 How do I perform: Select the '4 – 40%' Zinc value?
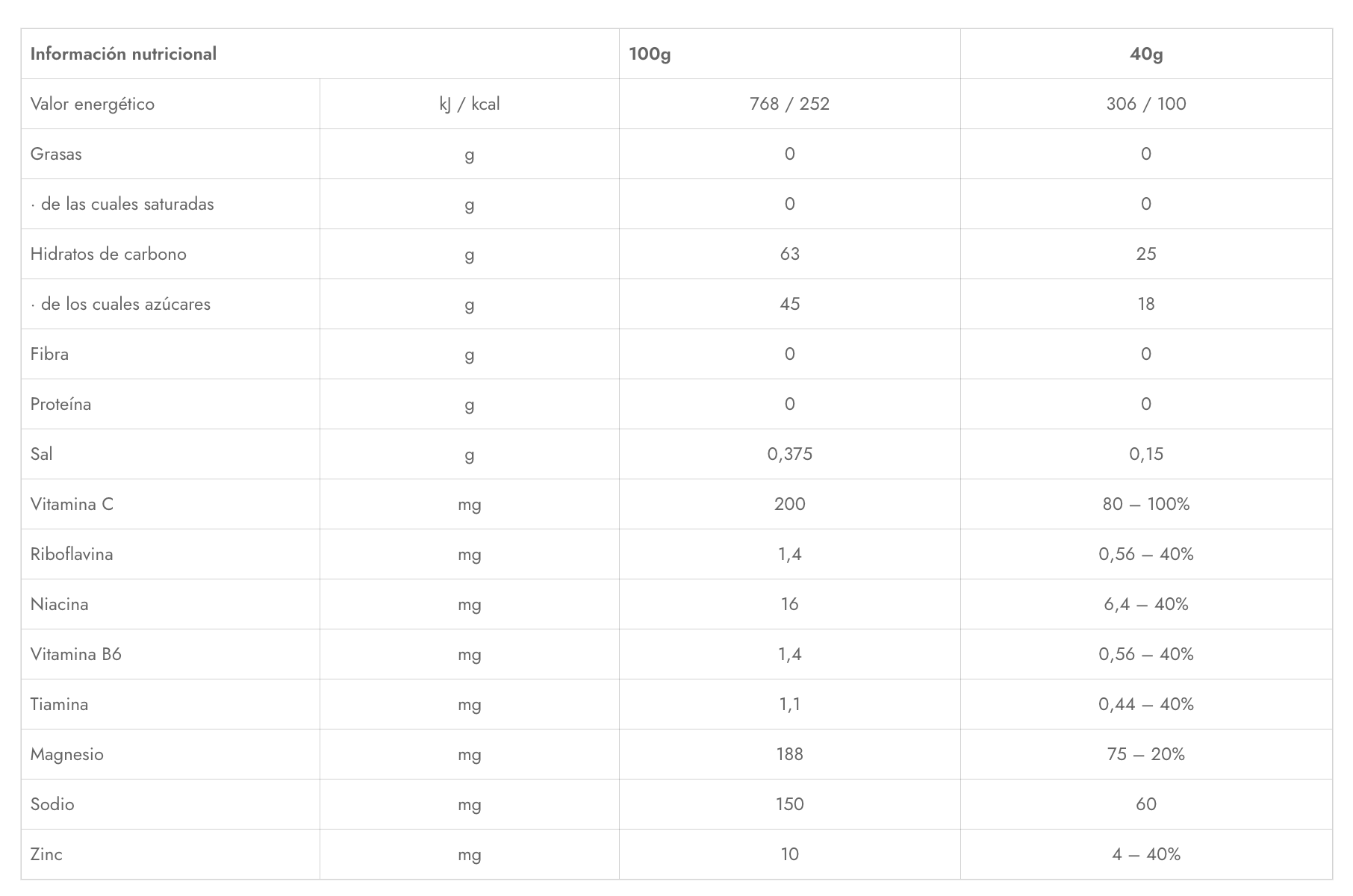pos(1146,854)
